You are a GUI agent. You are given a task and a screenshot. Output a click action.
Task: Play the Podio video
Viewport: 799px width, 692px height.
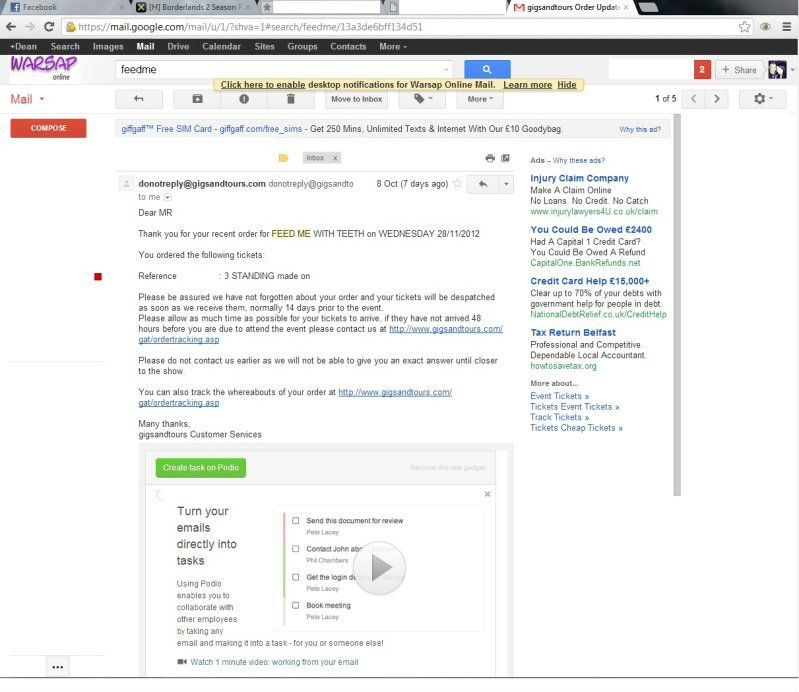(x=379, y=568)
